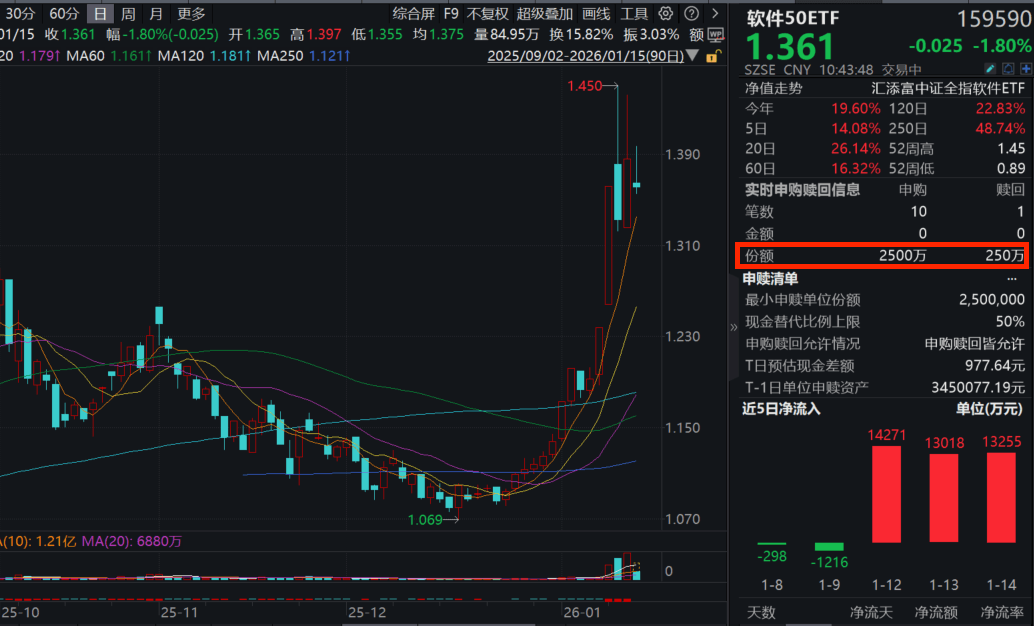The width and height of the screenshot is (1034, 626).
Task: Click the help question mark icon
Action: (x=693, y=13)
